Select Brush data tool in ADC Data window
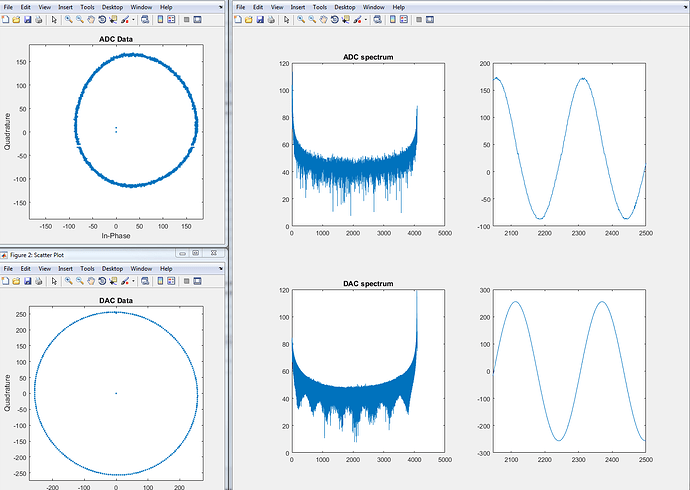This screenshot has height=490, width=690. (x=125, y=20)
